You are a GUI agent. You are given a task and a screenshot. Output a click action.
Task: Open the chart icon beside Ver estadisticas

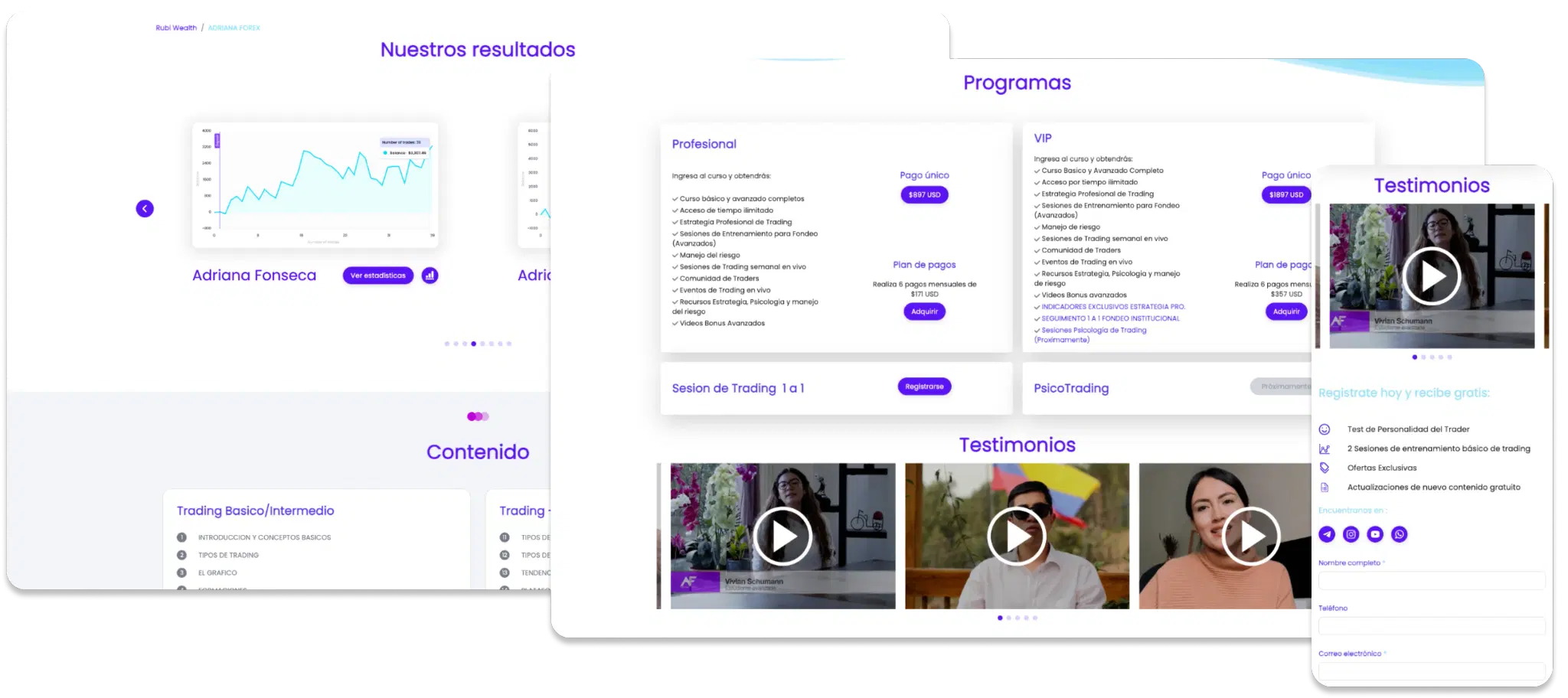(430, 276)
